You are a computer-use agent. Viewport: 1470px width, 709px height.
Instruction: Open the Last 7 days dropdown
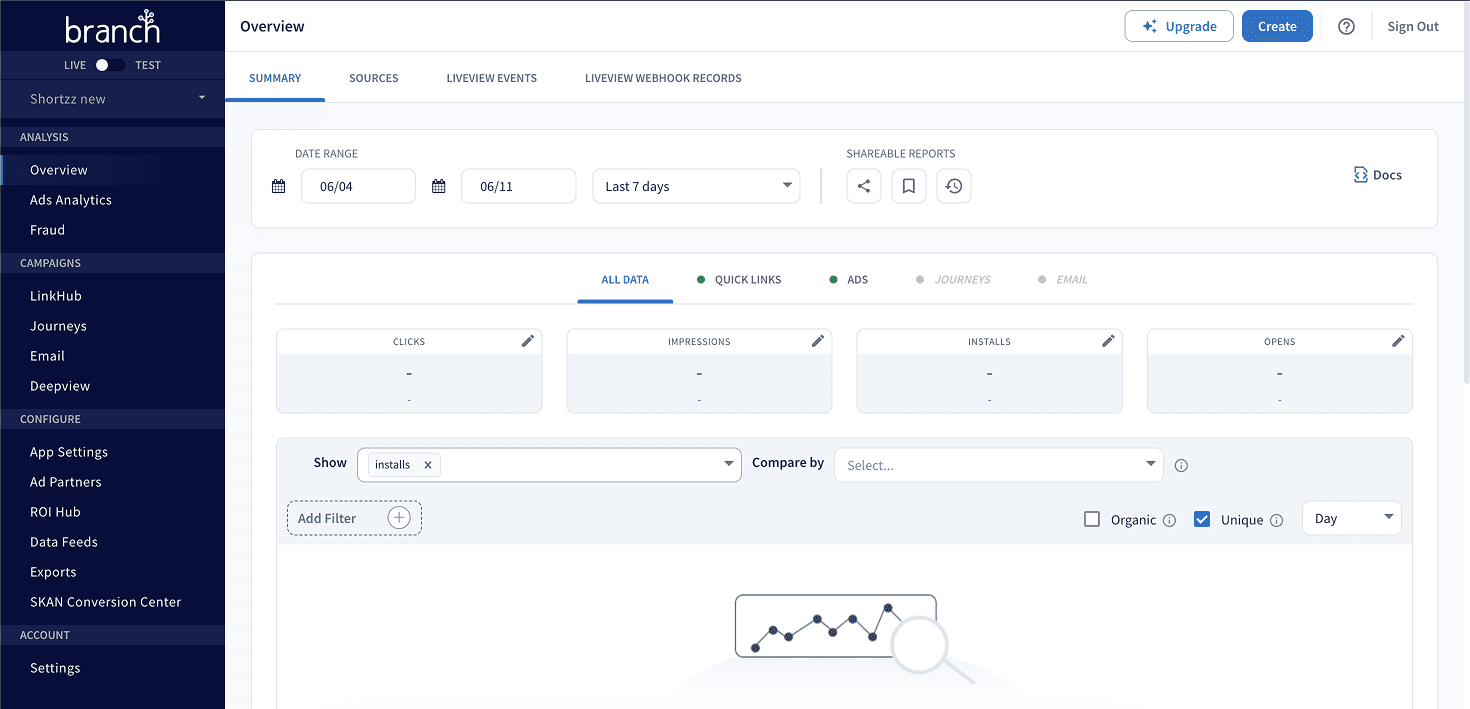(x=696, y=186)
